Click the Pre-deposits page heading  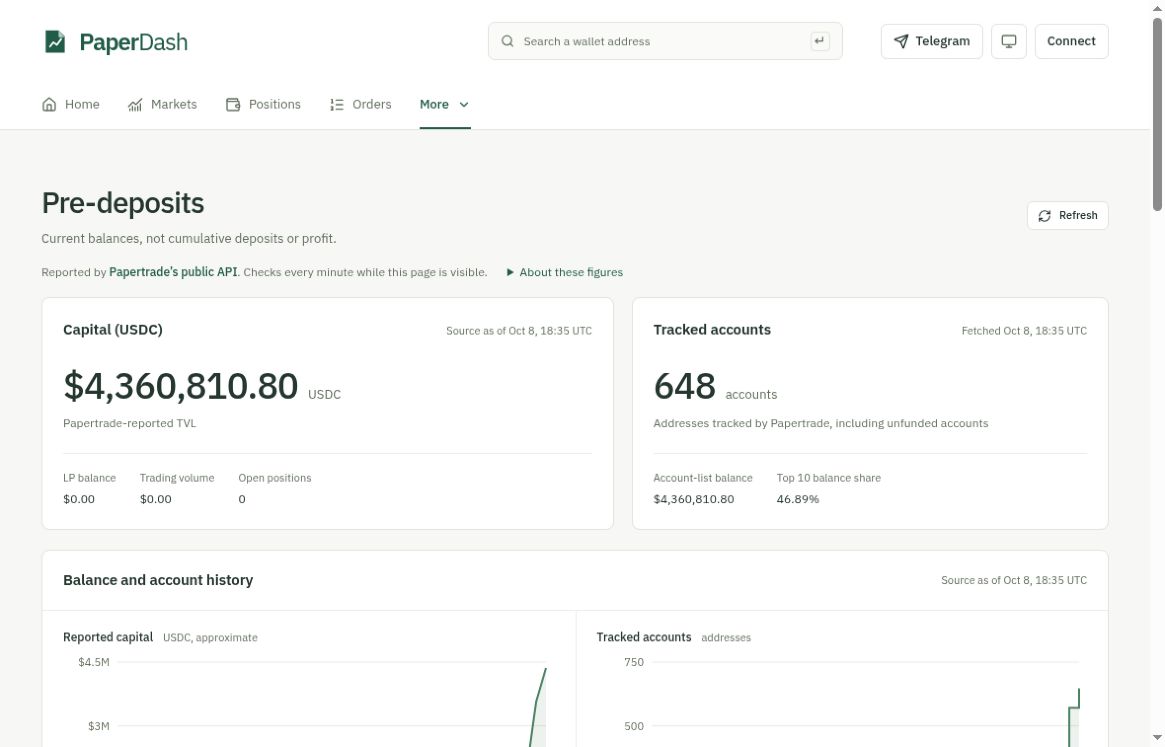[123, 203]
